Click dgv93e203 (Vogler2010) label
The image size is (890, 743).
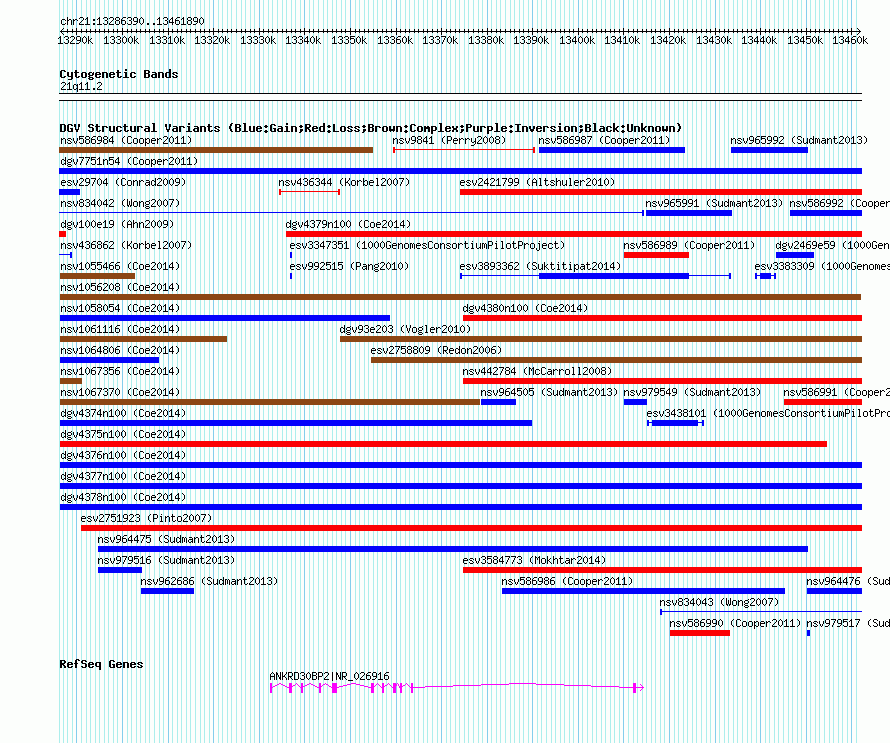(x=405, y=329)
